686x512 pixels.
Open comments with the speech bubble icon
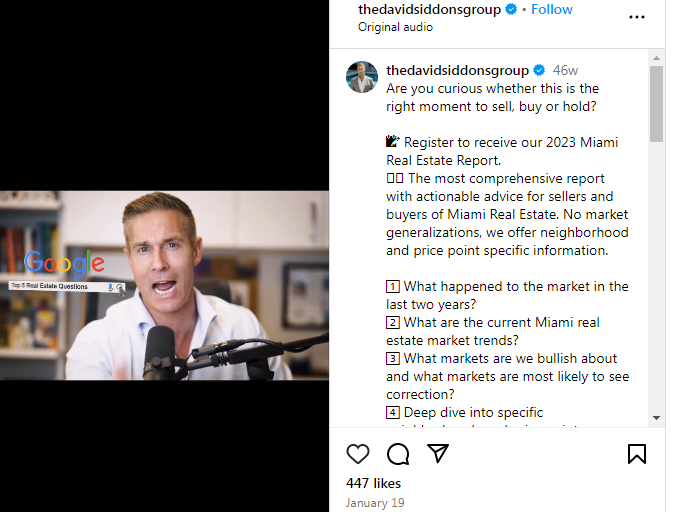pos(398,454)
